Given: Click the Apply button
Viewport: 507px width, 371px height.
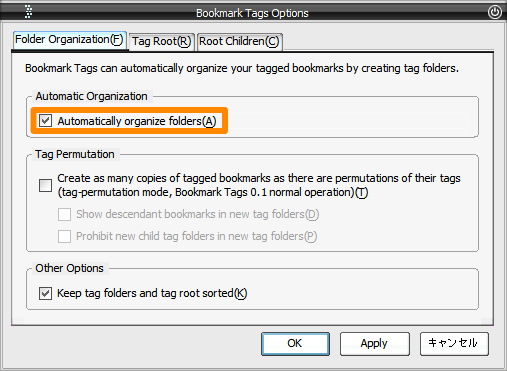Looking at the screenshot, I should 375,343.
